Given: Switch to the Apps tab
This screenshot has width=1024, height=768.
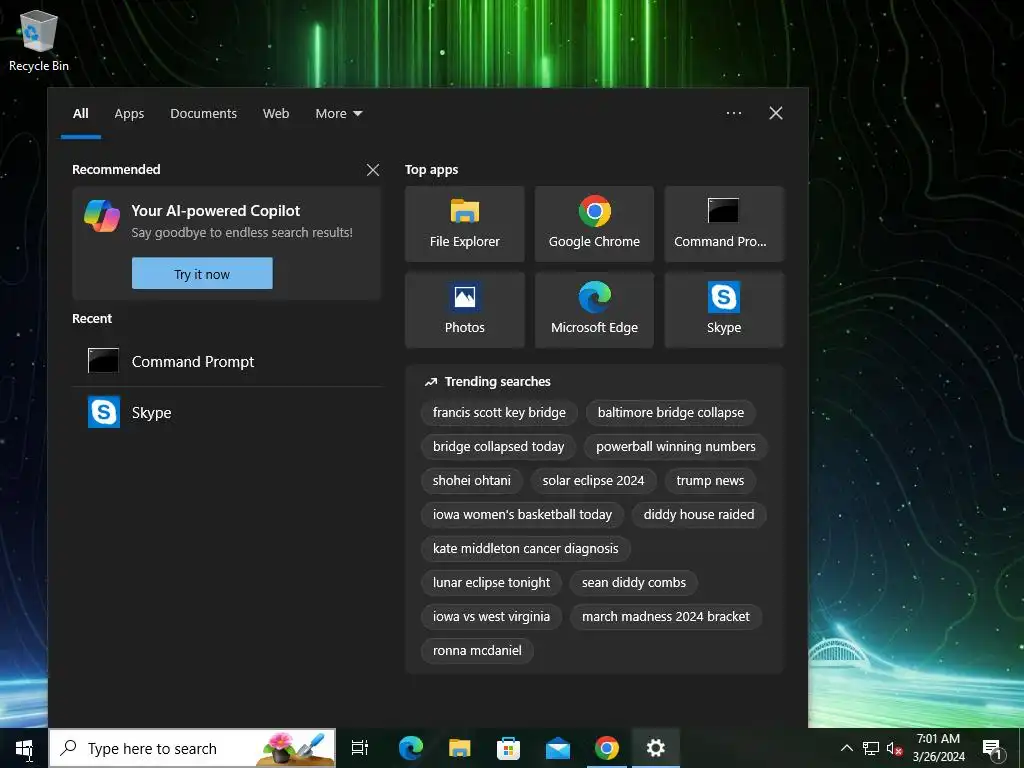Looking at the screenshot, I should pos(129,114).
